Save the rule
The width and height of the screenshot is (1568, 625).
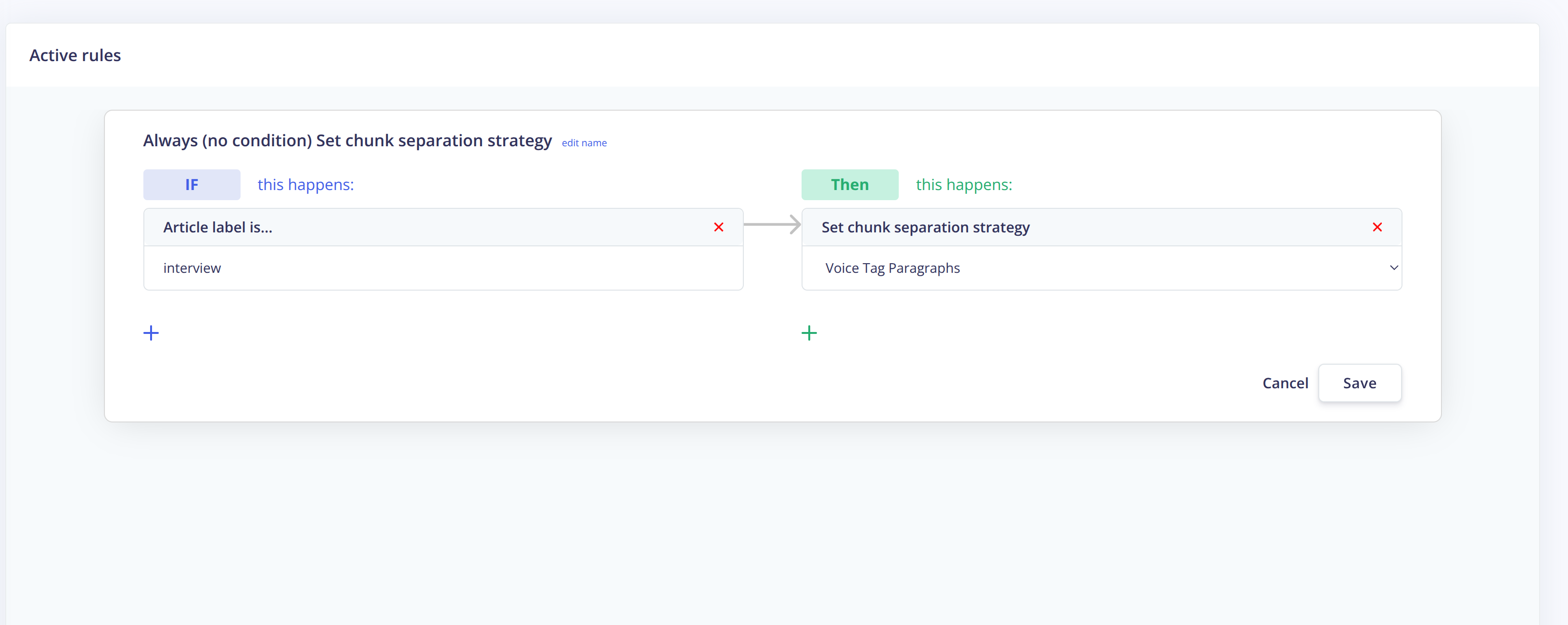pos(1359,383)
